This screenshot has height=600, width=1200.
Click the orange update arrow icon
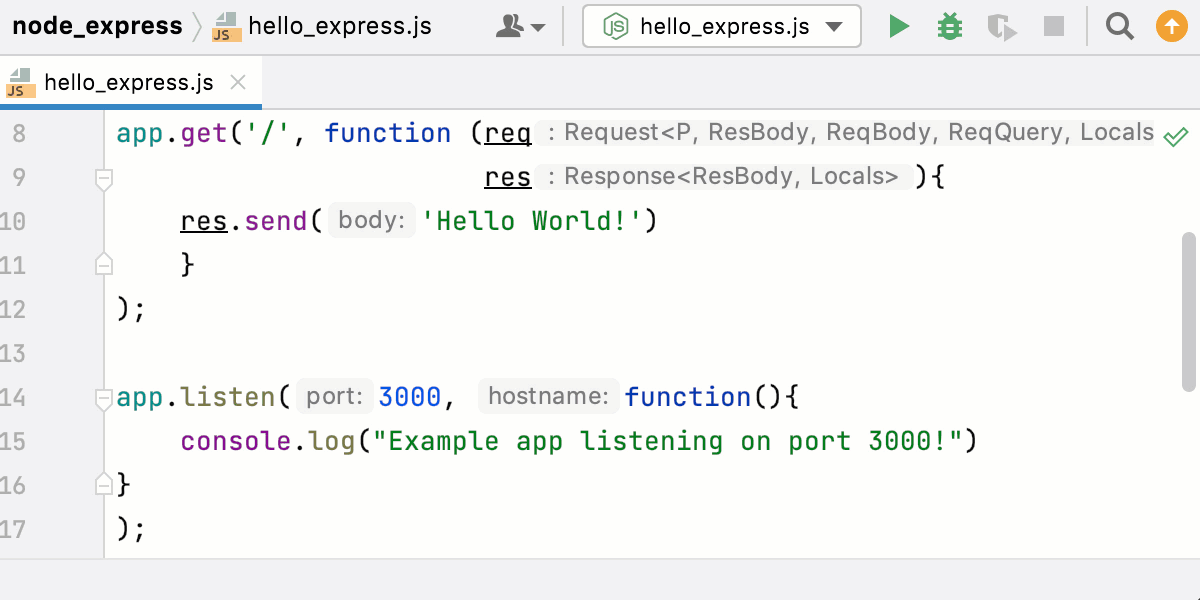coord(1171,27)
